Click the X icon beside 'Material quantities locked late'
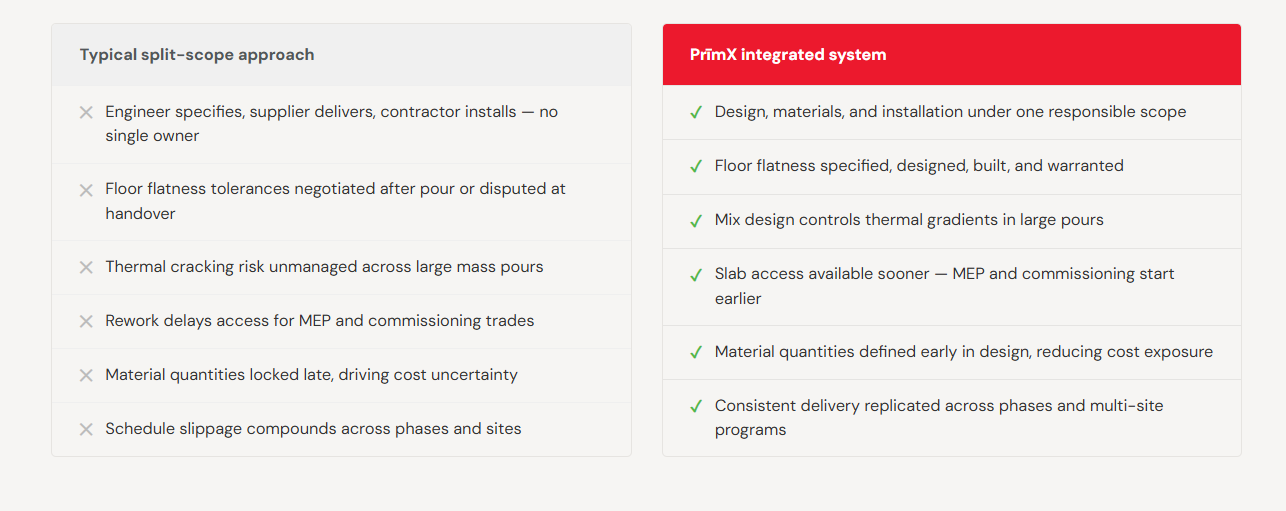 [x=86, y=376]
